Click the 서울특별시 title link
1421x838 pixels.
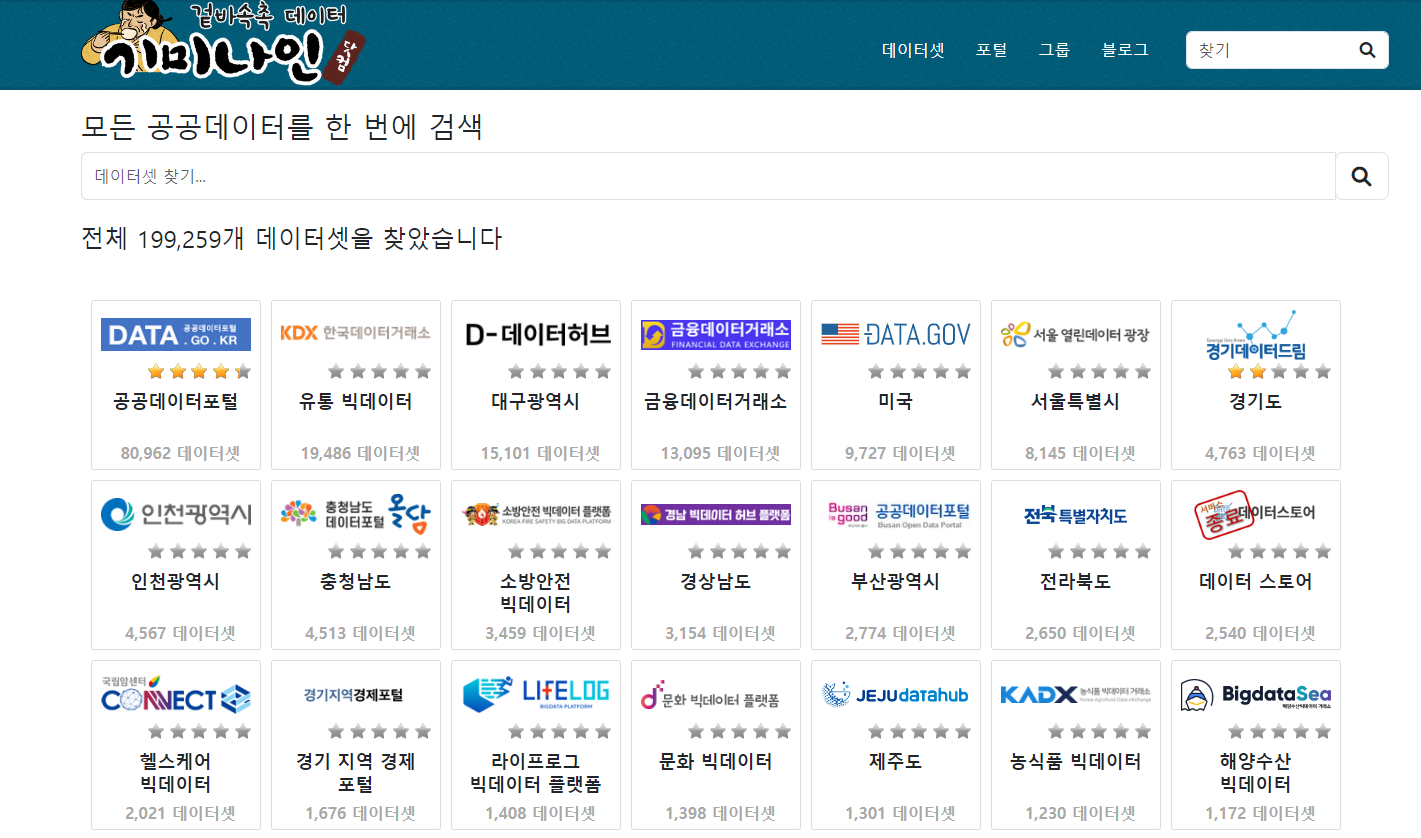1076,402
